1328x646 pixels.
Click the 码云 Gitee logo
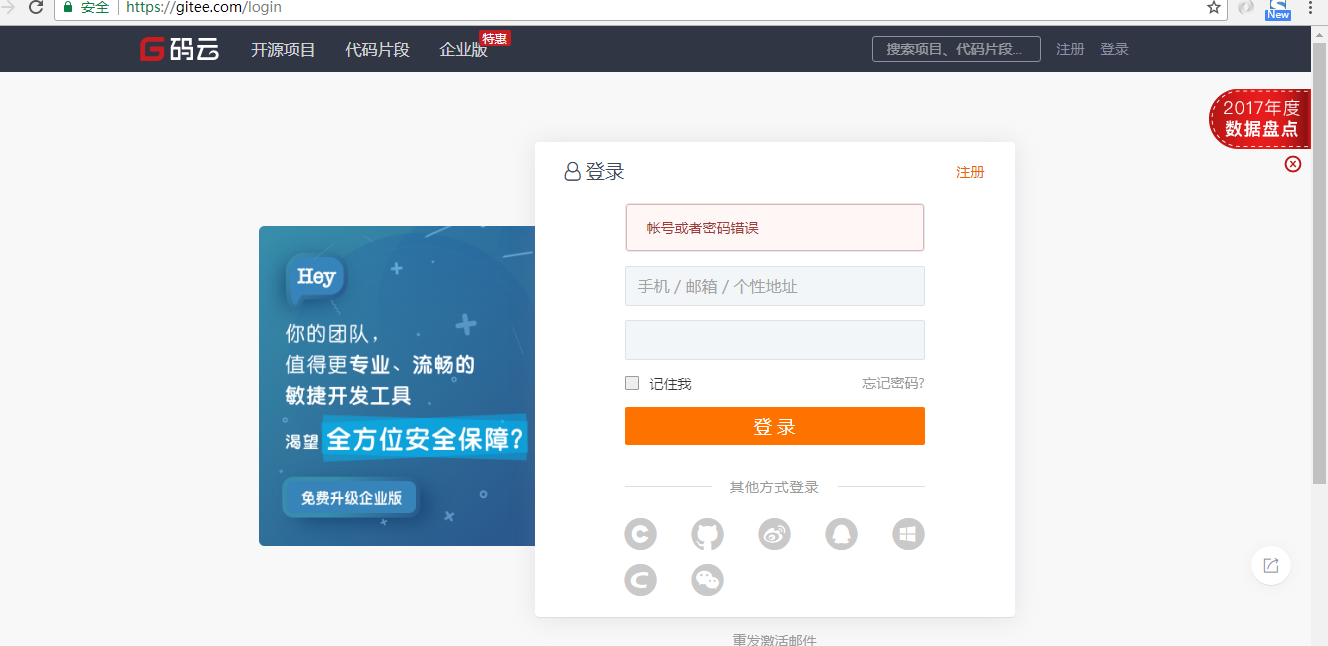coord(179,49)
